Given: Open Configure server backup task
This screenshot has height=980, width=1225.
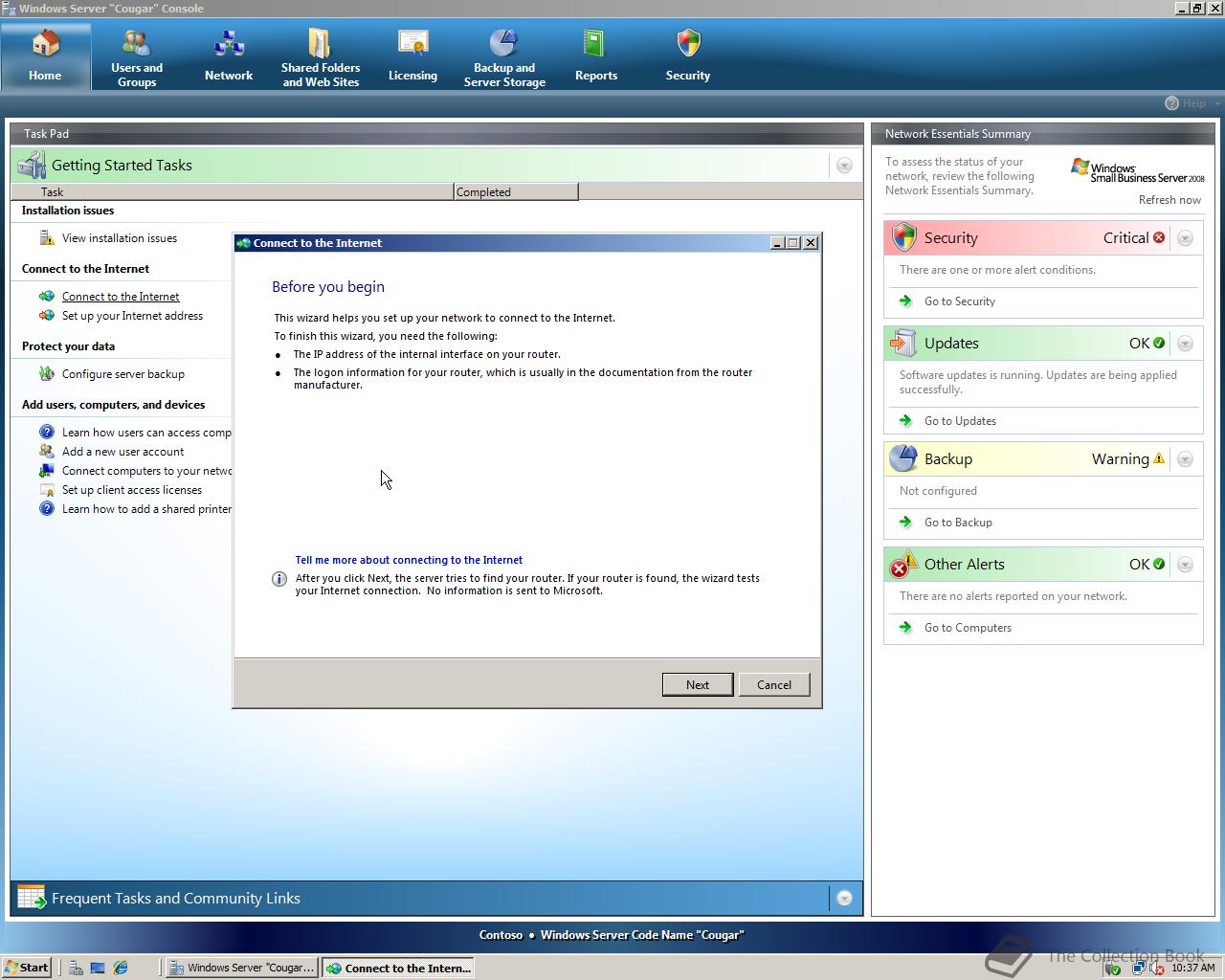Looking at the screenshot, I should [x=123, y=374].
